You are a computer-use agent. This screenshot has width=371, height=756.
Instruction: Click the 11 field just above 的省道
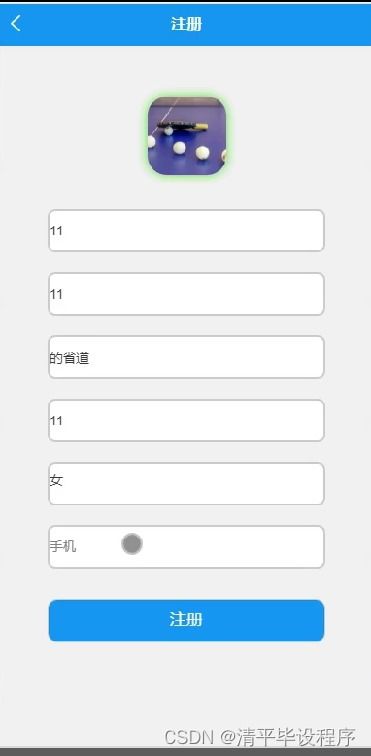[186, 294]
